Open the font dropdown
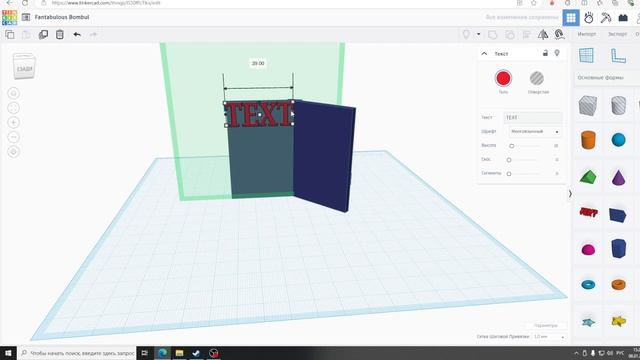Image resolution: width=640 pixels, height=360 pixels. [x=535, y=131]
